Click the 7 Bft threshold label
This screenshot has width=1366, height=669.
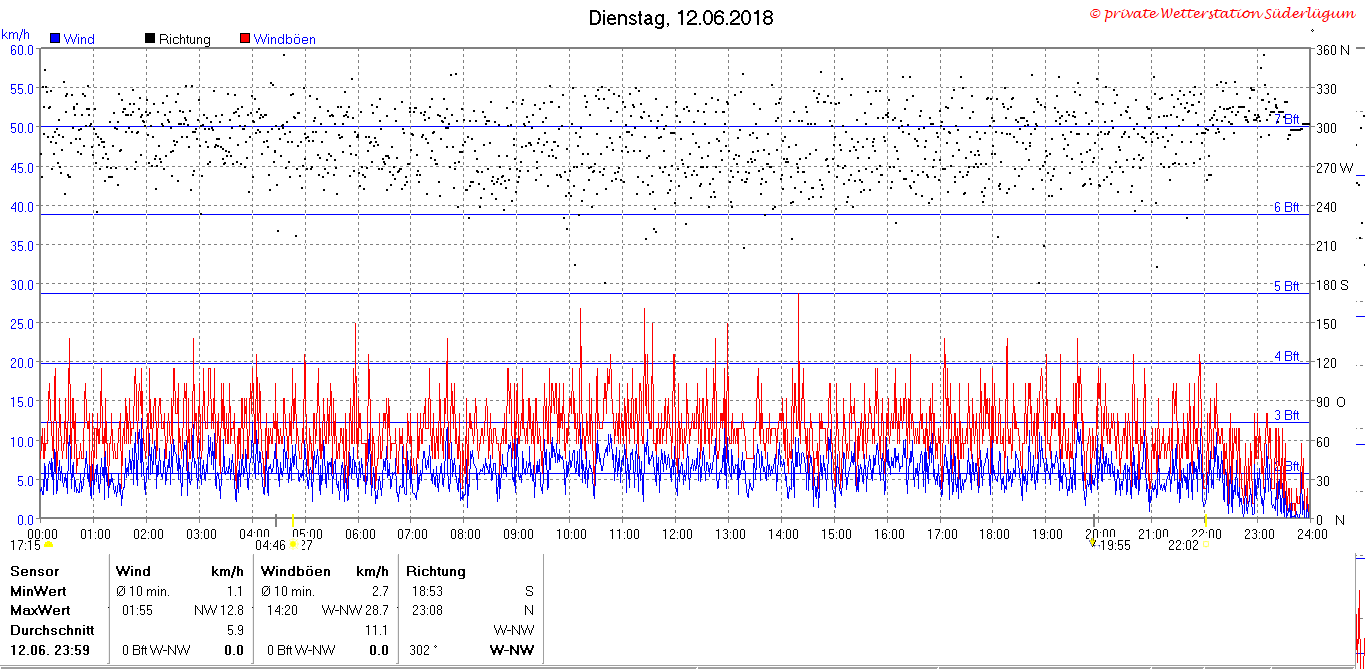click(1287, 118)
